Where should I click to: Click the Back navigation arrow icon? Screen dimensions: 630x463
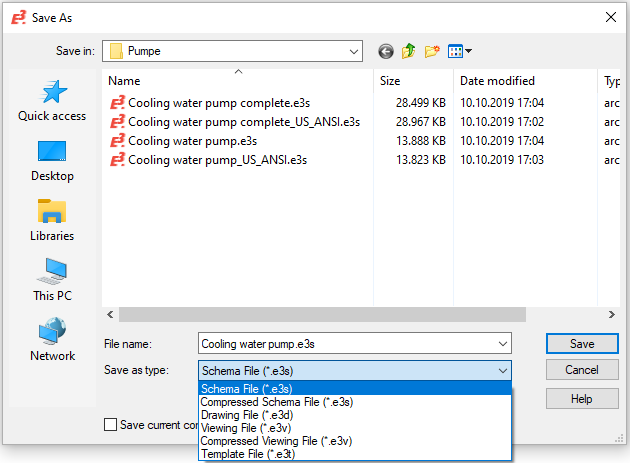point(386,51)
